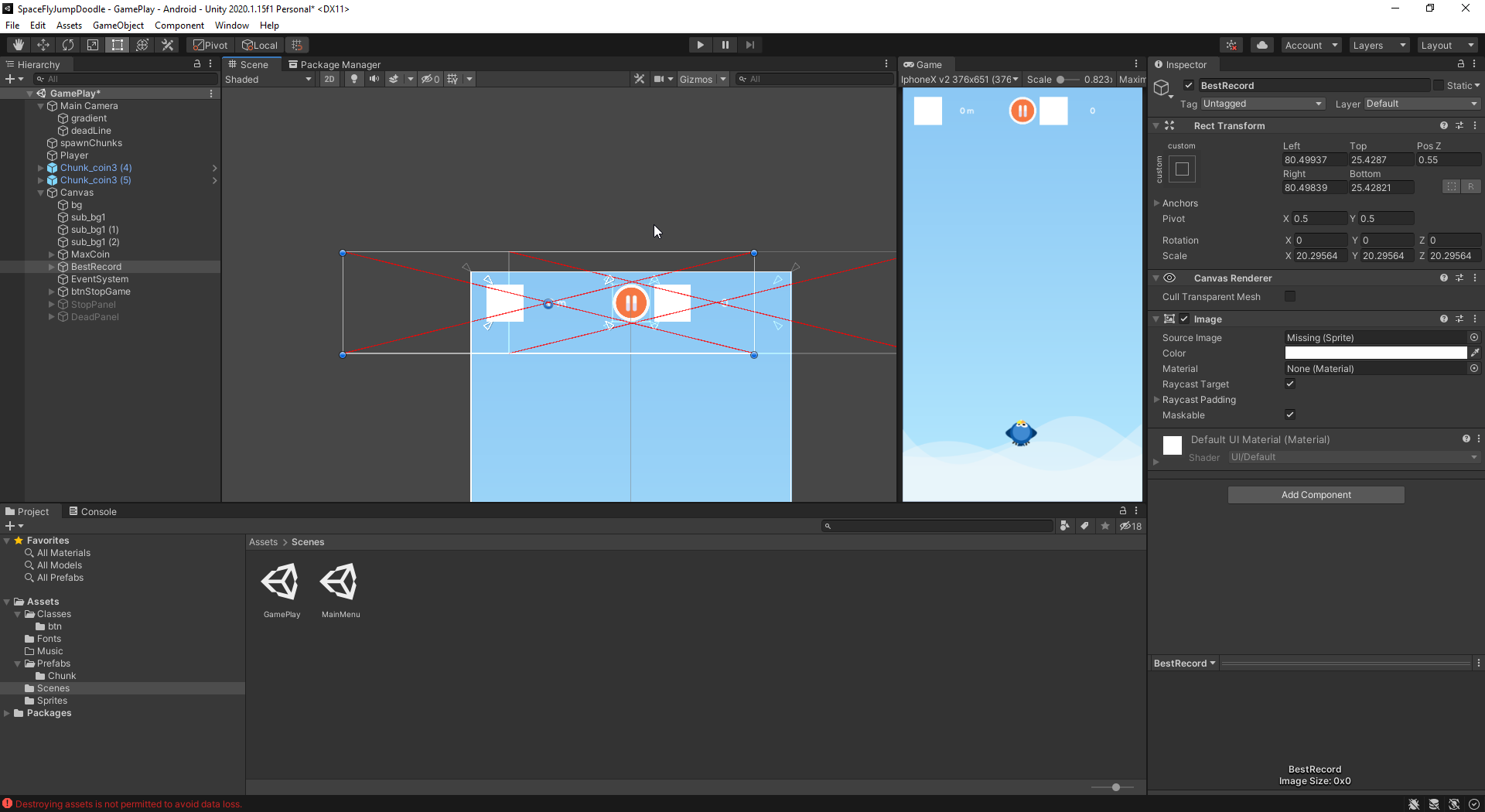Toggle Scene view grid icon
This screenshot has height=812, width=1485.
[x=453, y=79]
